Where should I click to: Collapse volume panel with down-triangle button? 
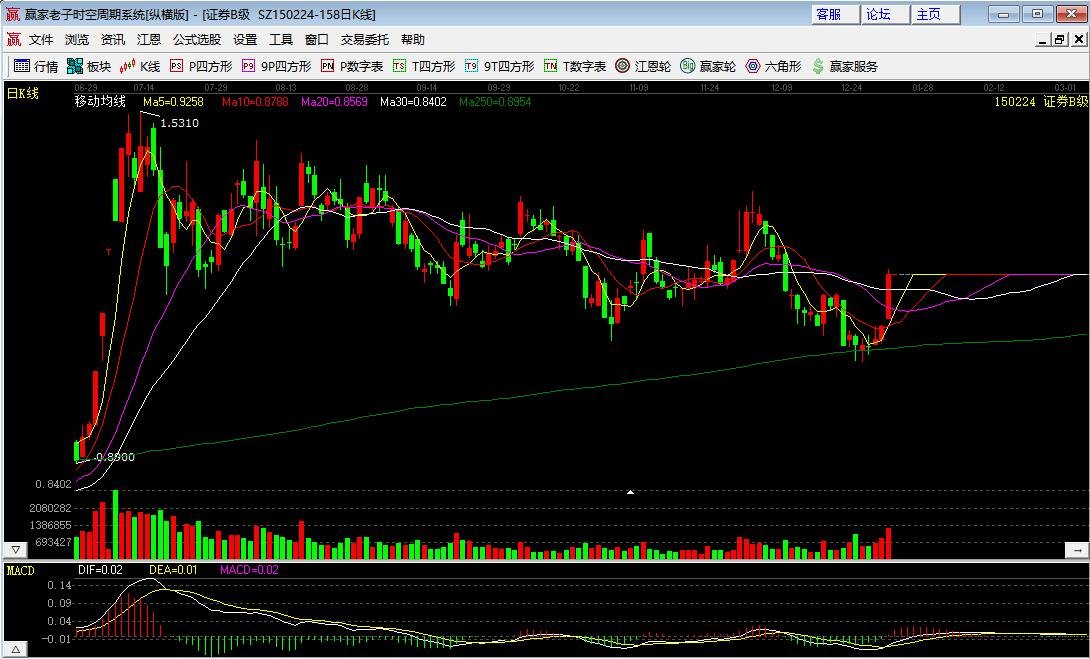click(16, 550)
